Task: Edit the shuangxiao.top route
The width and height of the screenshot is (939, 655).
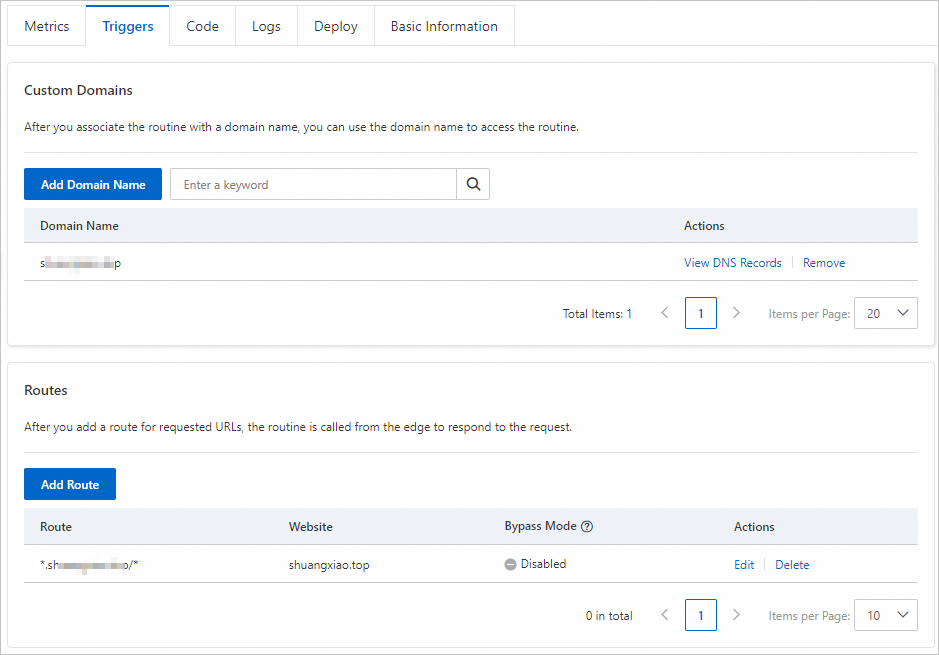Action: point(744,564)
